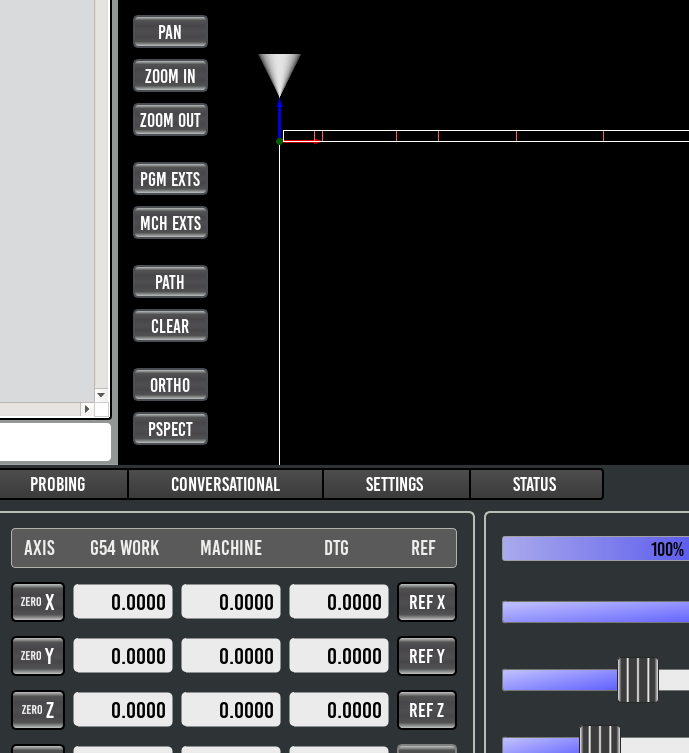Click the X axis G54 work value field
689x753 pixels.
click(x=123, y=602)
